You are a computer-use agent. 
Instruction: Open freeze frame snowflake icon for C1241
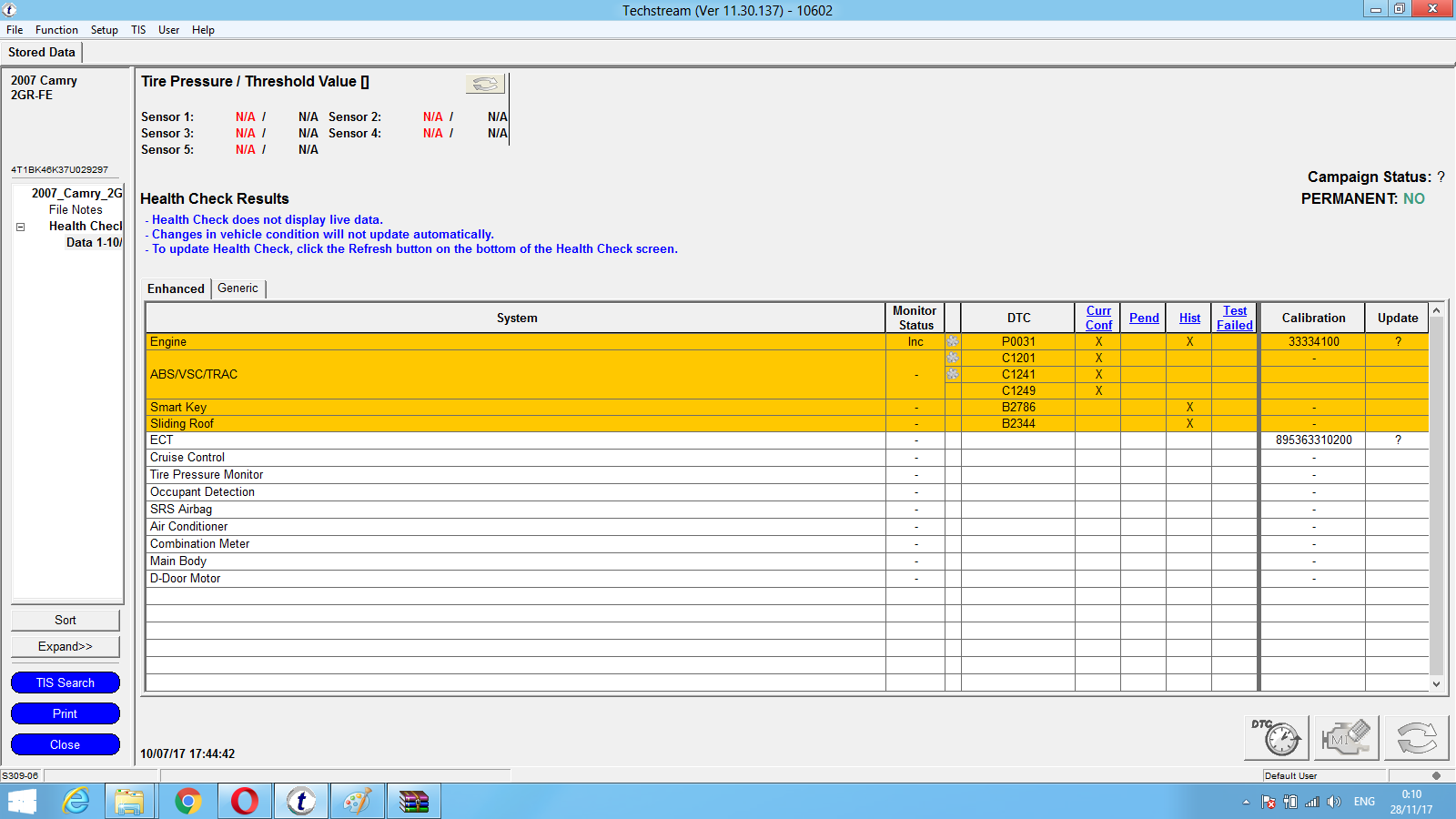pos(953,375)
